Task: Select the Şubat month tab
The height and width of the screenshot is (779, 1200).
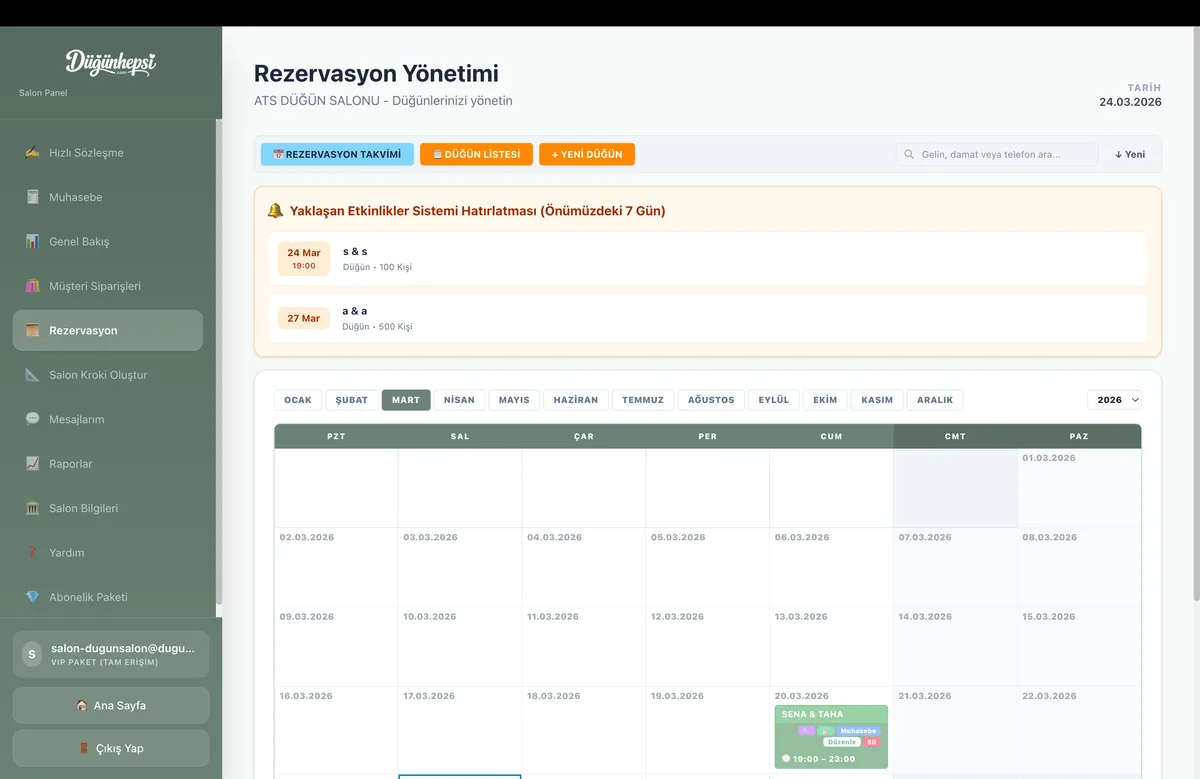Action: coord(352,400)
